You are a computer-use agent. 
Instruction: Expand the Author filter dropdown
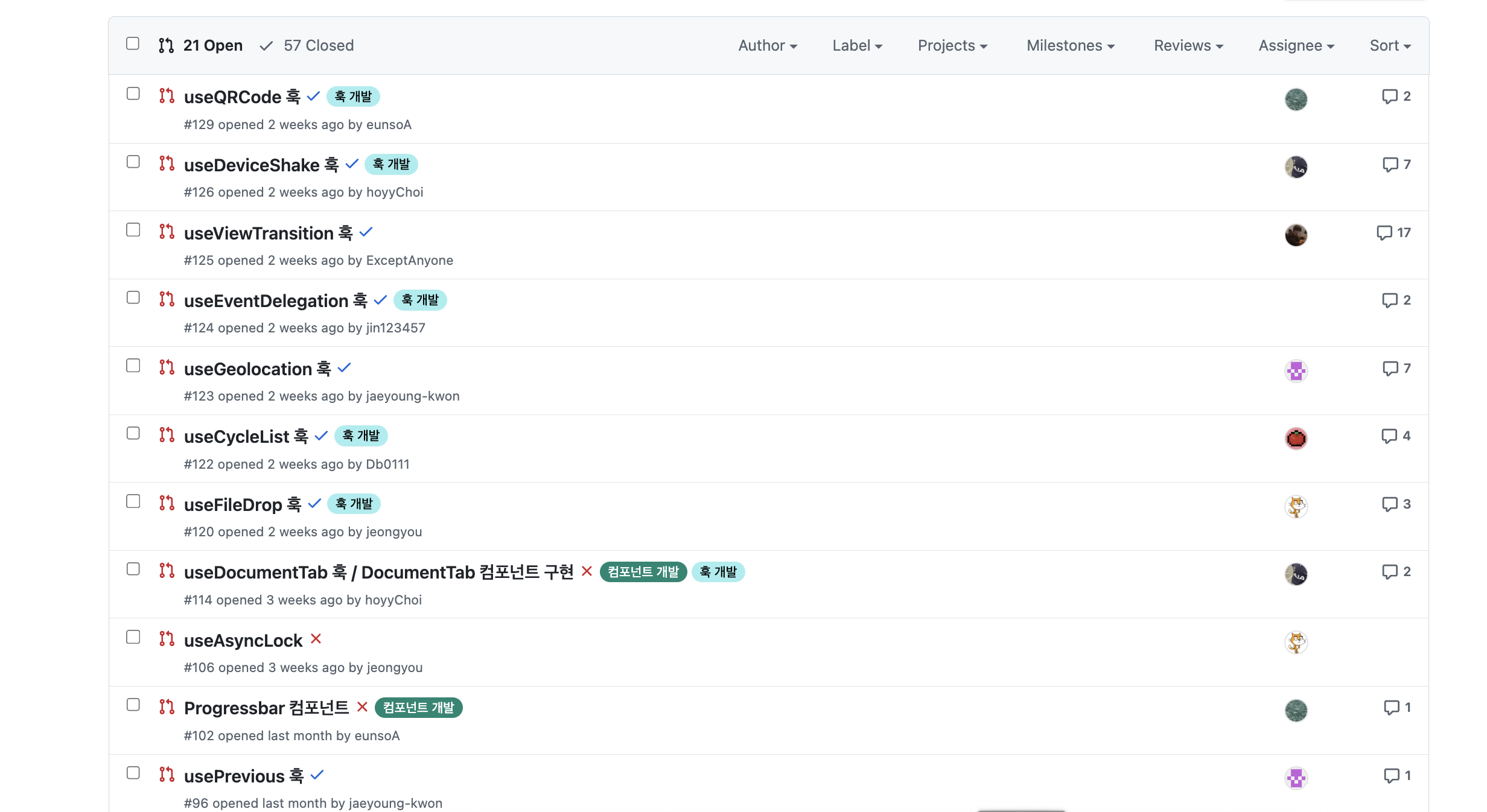768,46
